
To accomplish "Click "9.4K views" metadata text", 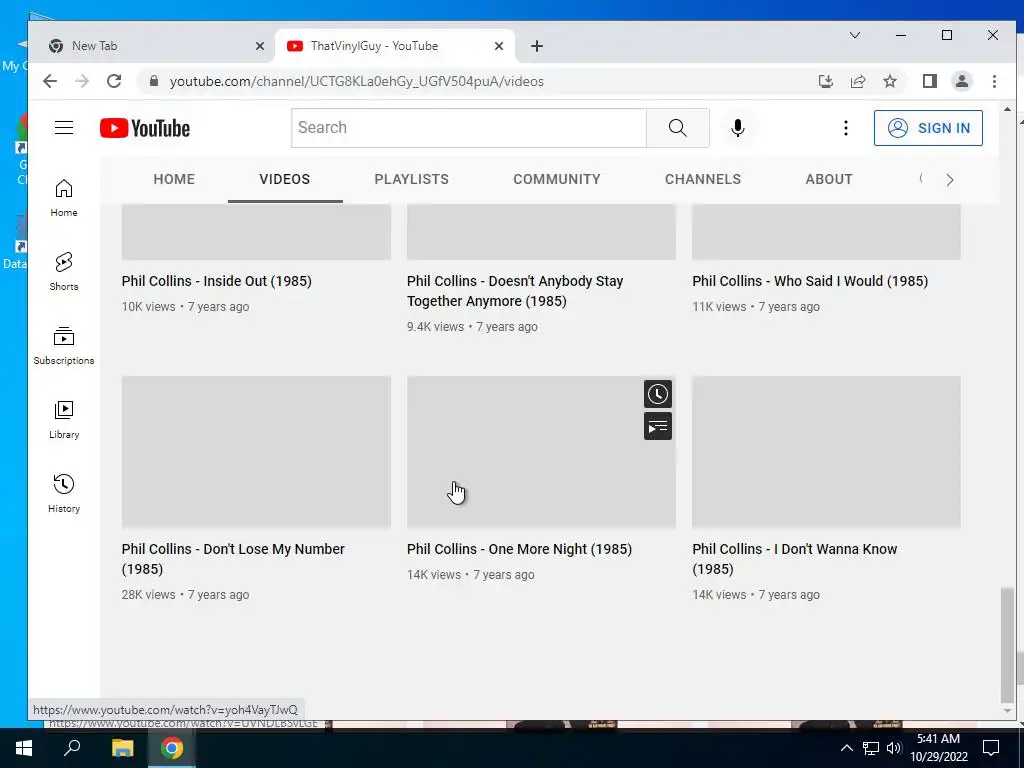I will (x=435, y=327).
